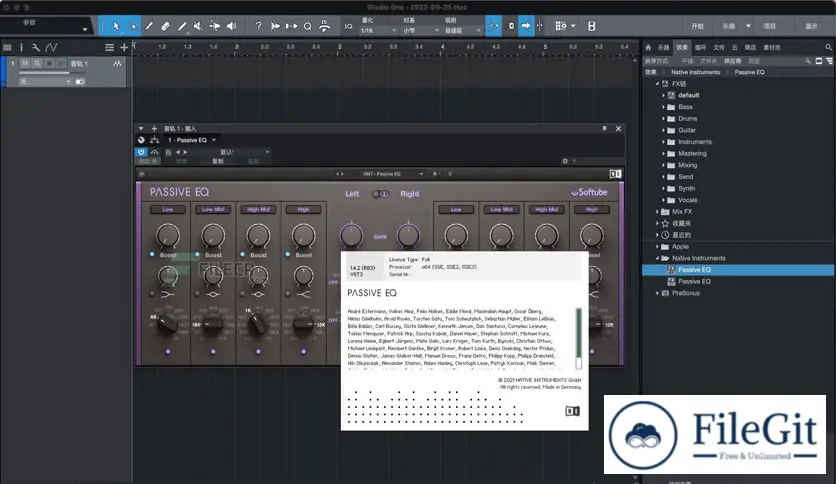Solo track 1 with S button
836x484 pixels.
(37, 63)
